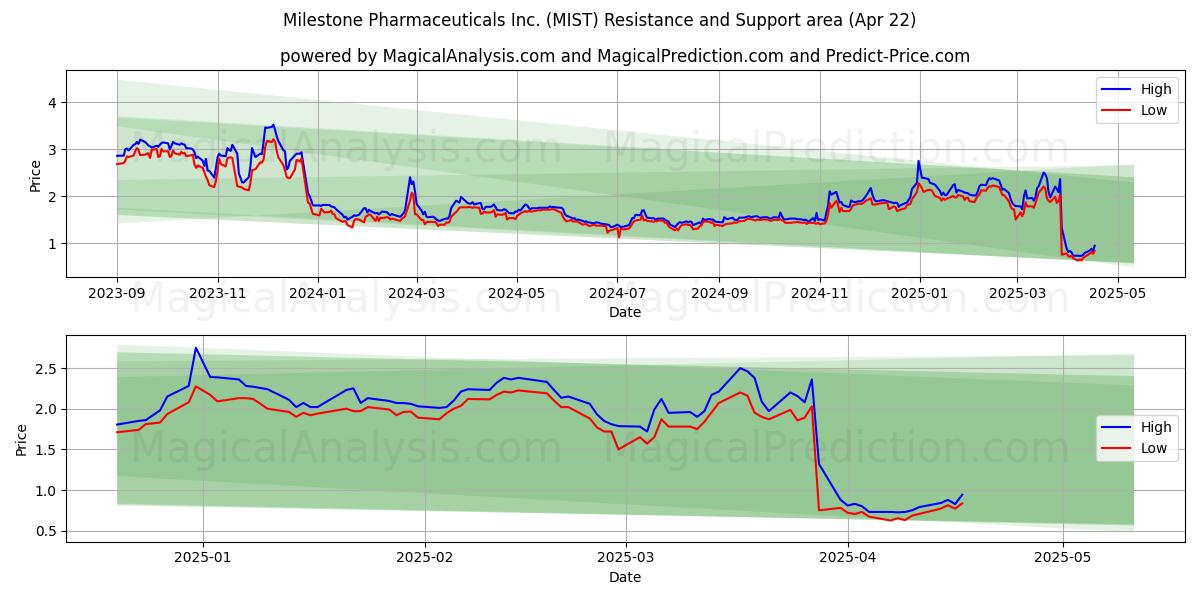The image size is (1200, 600).
Task: Click the 2025-04 x-axis label on bottom chart
Action: tap(848, 559)
